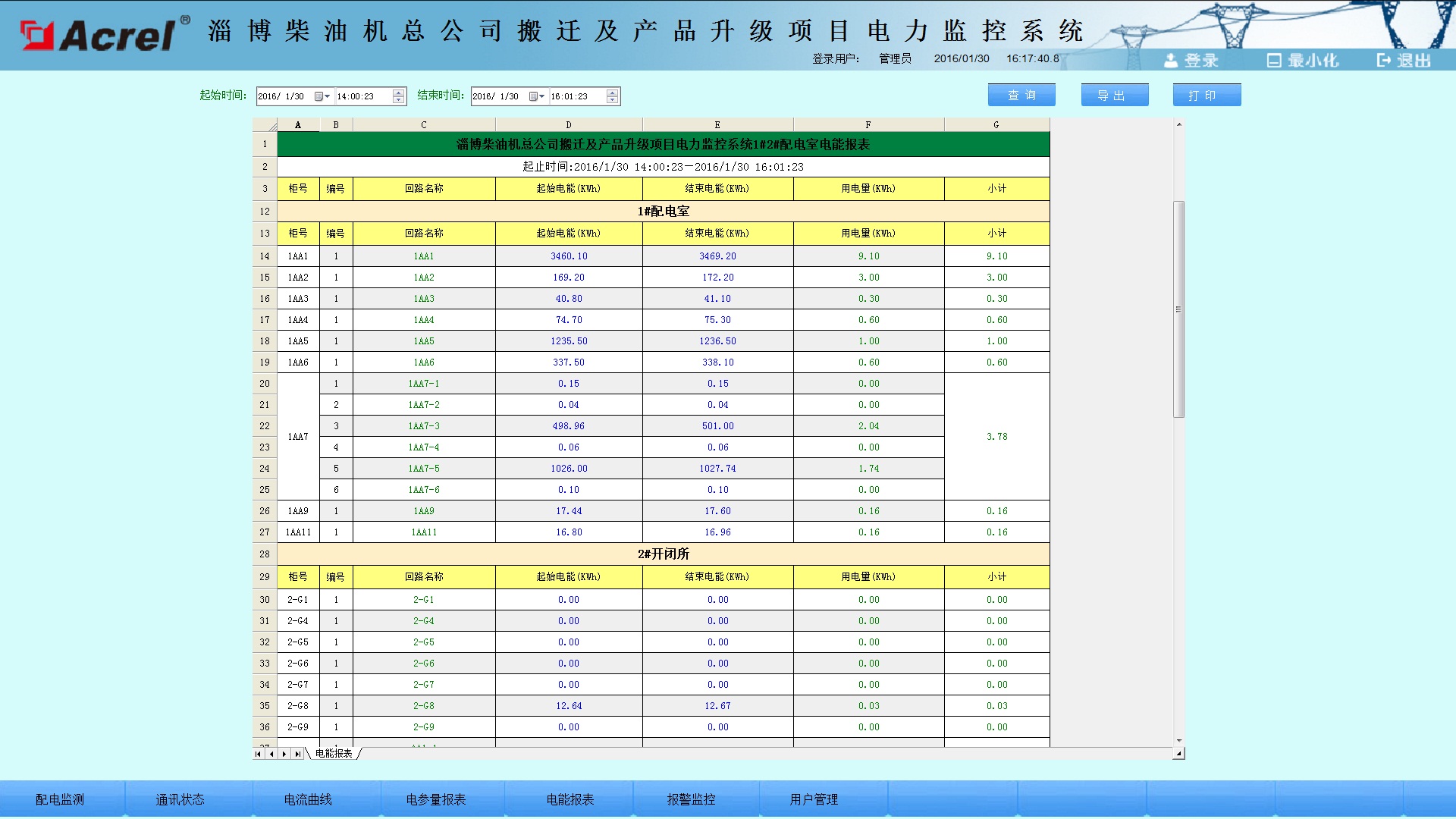
Task: Select the 电能报表 sheet tab
Action: 334,754
